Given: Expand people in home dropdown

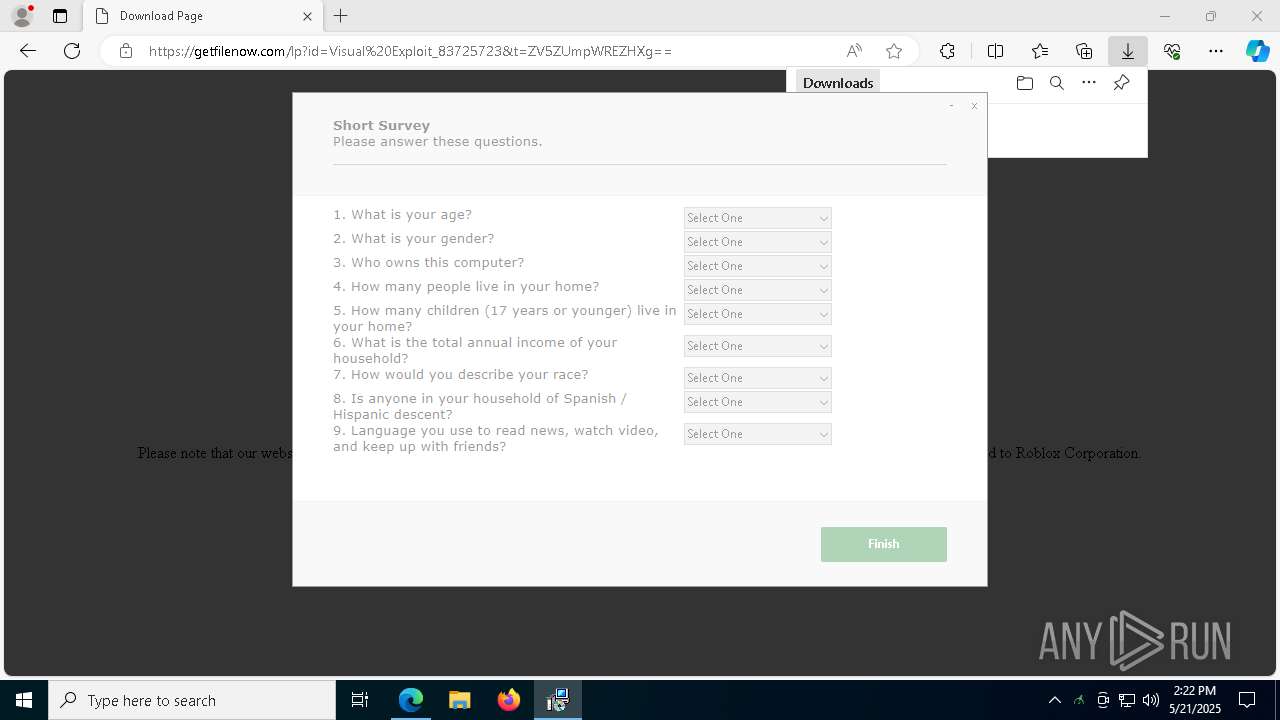Looking at the screenshot, I should (757, 290).
